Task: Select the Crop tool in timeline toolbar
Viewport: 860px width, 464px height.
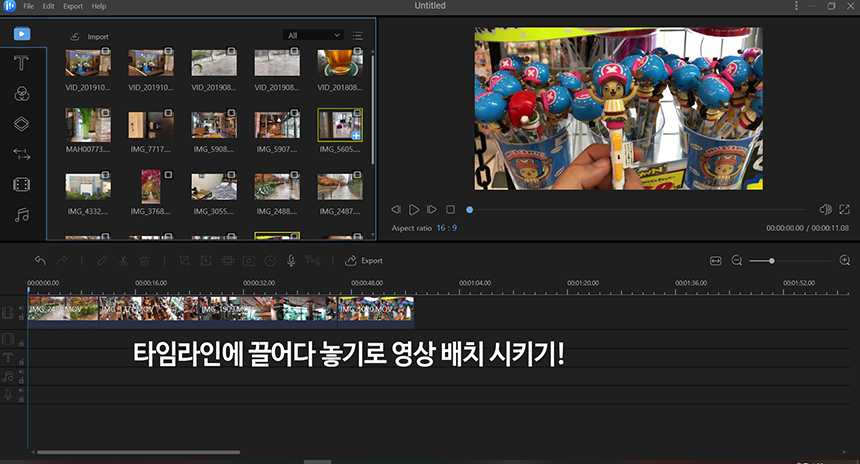Action: (184, 261)
